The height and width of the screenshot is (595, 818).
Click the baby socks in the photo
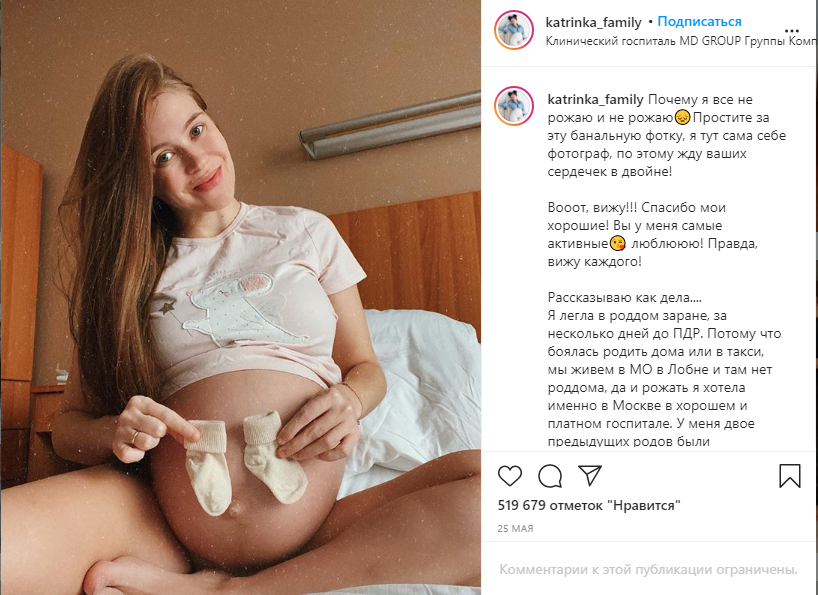pyautogui.click(x=245, y=460)
